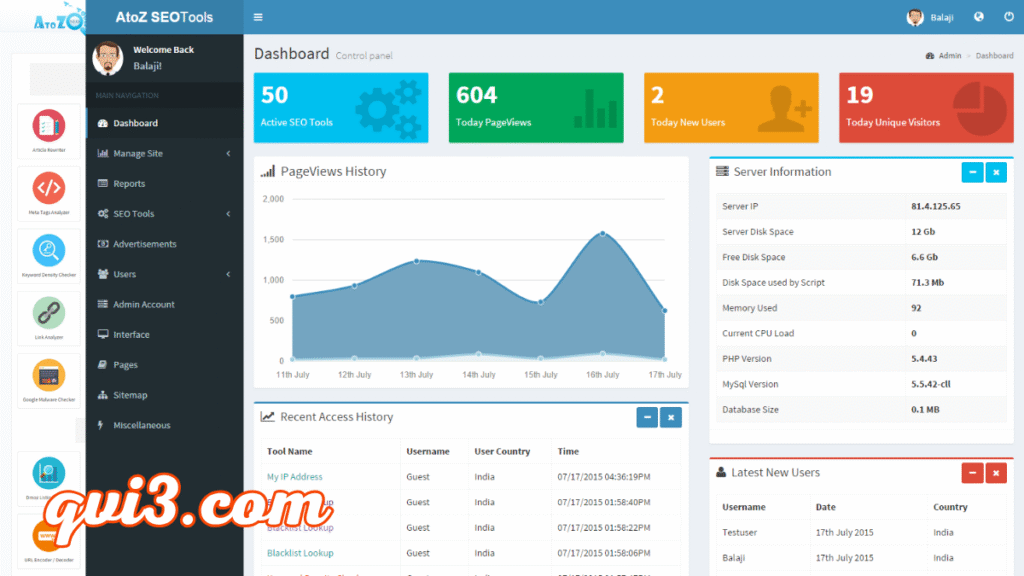Screen dimensions: 1024x576
Task: Close the Recent Access History panel
Action: pos(671,417)
